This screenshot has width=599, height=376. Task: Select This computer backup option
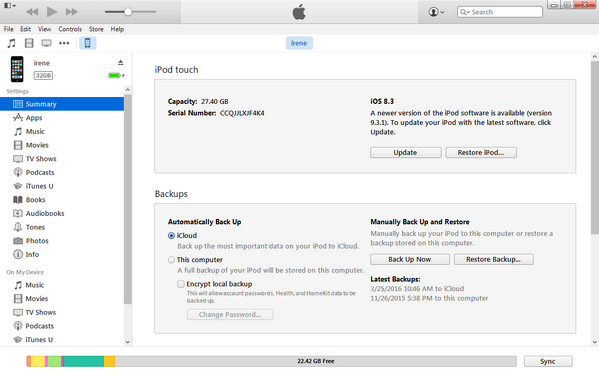tap(172, 260)
